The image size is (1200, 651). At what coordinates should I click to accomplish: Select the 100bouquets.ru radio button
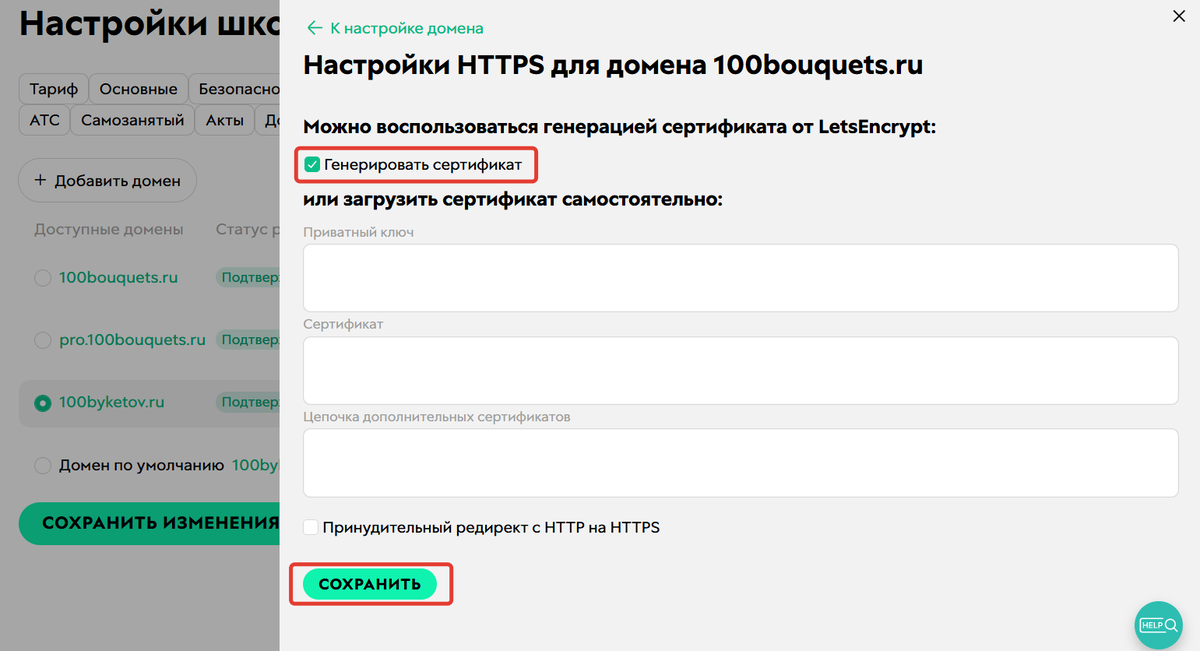[42, 278]
